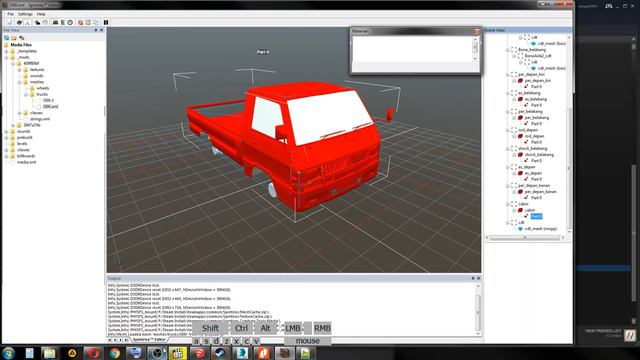This screenshot has width=640, height=360.
Task: Open the Help menu
Action: (41, 14)
